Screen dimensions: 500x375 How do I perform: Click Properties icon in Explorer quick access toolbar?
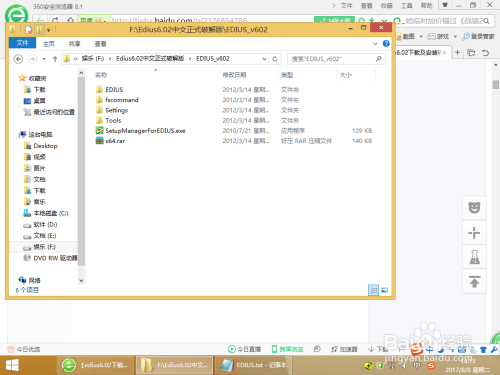click(29, 30)
